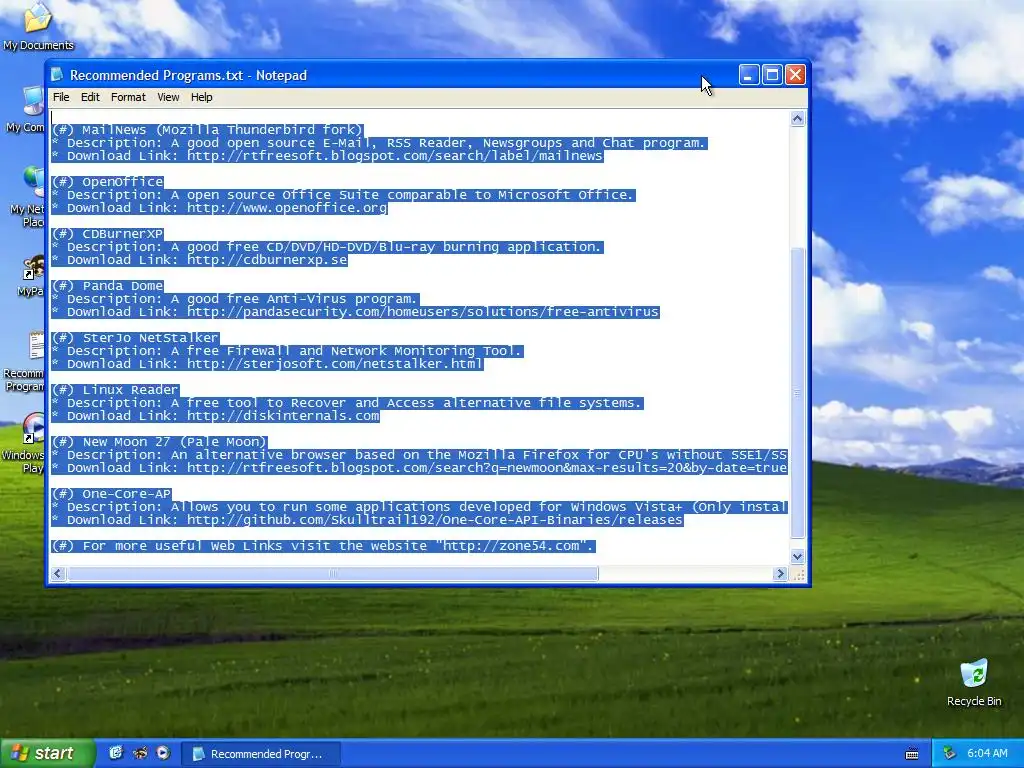Click the "http://diskinternals.com" download line
1024x768 pixels.
coord(216,416)
